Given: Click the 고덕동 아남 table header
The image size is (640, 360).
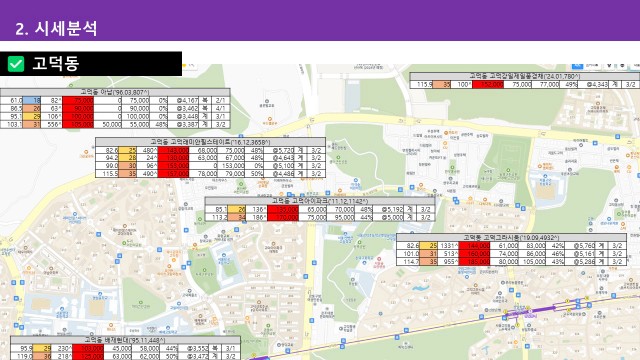Looking at the screenshot, I should pos(115,92).
